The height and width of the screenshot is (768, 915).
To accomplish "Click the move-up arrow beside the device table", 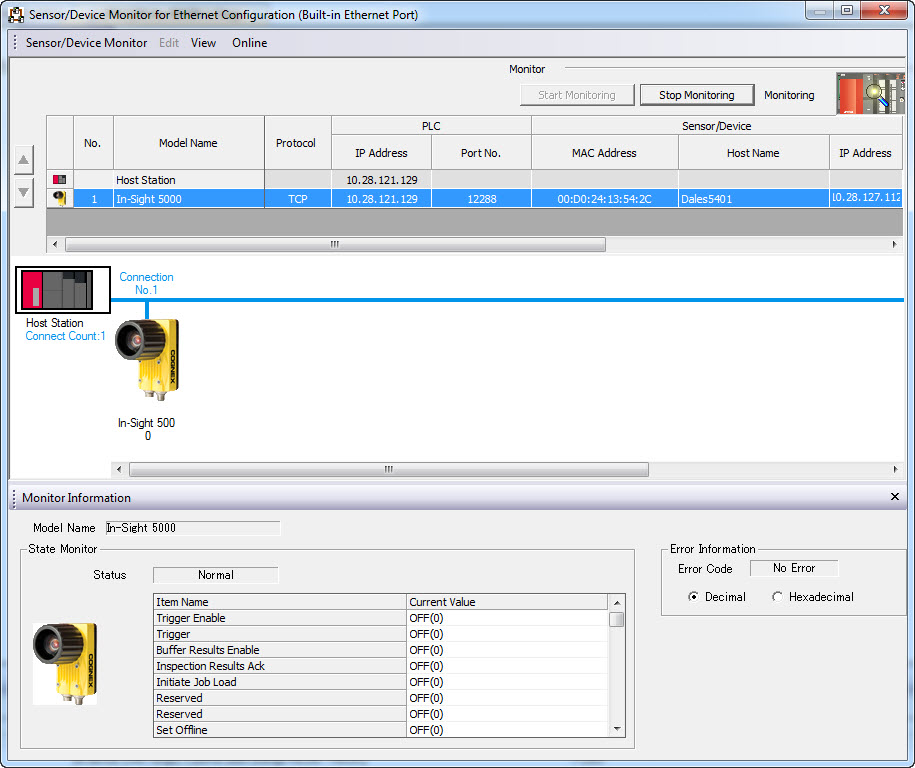I will [x=24, y=160].
